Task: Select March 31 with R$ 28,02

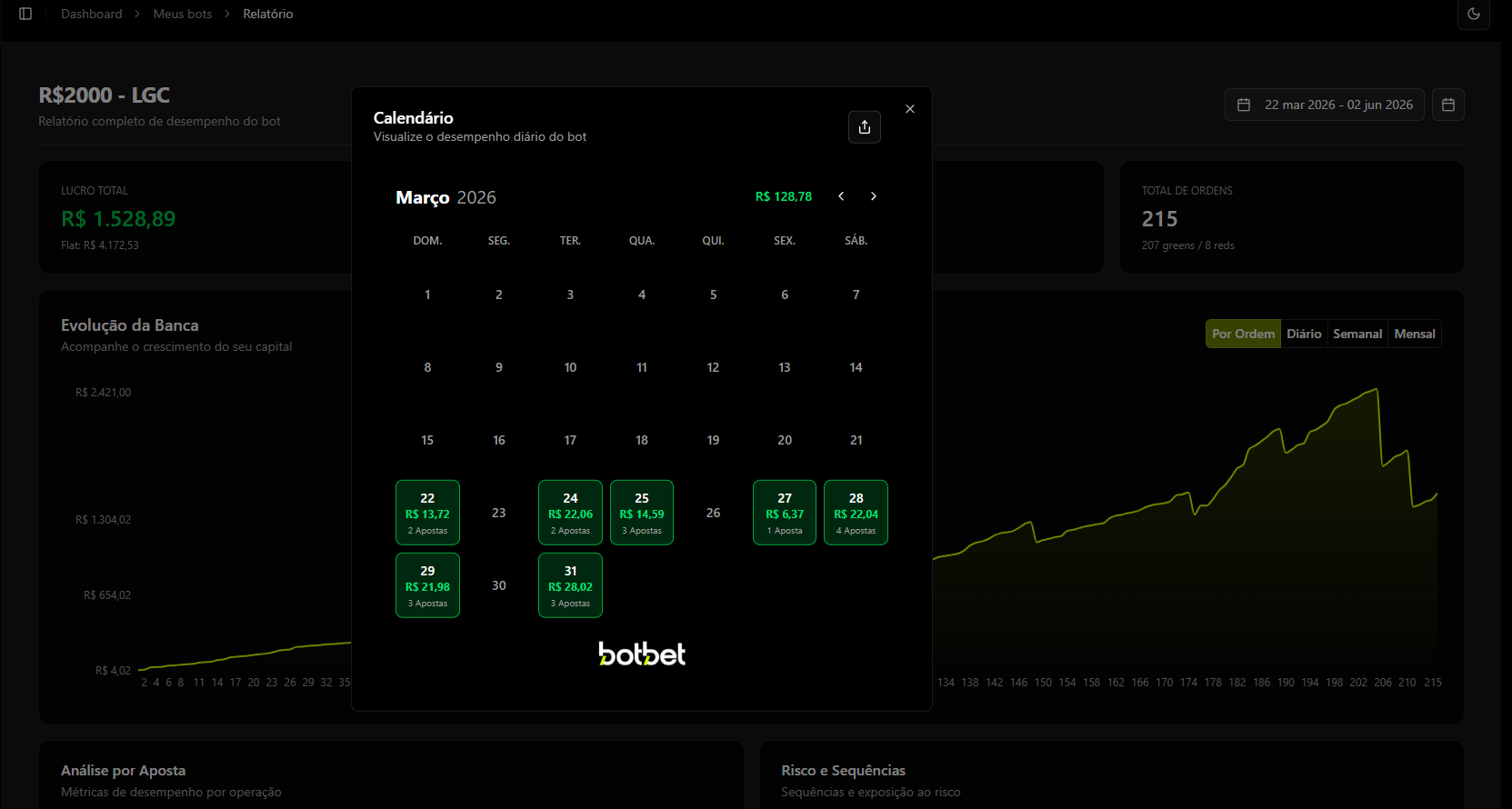Action: point(570,585)
